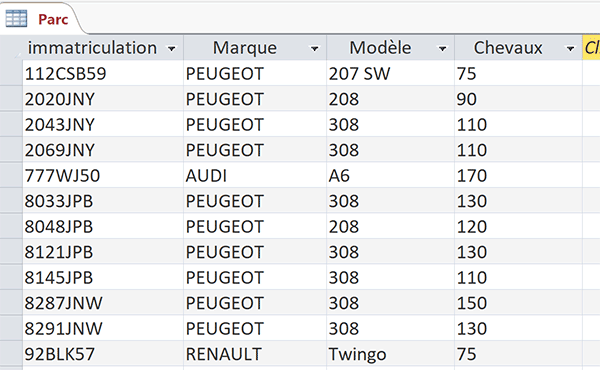Click the Chevaux value 120
600x370 pixels.
[518, 226]
